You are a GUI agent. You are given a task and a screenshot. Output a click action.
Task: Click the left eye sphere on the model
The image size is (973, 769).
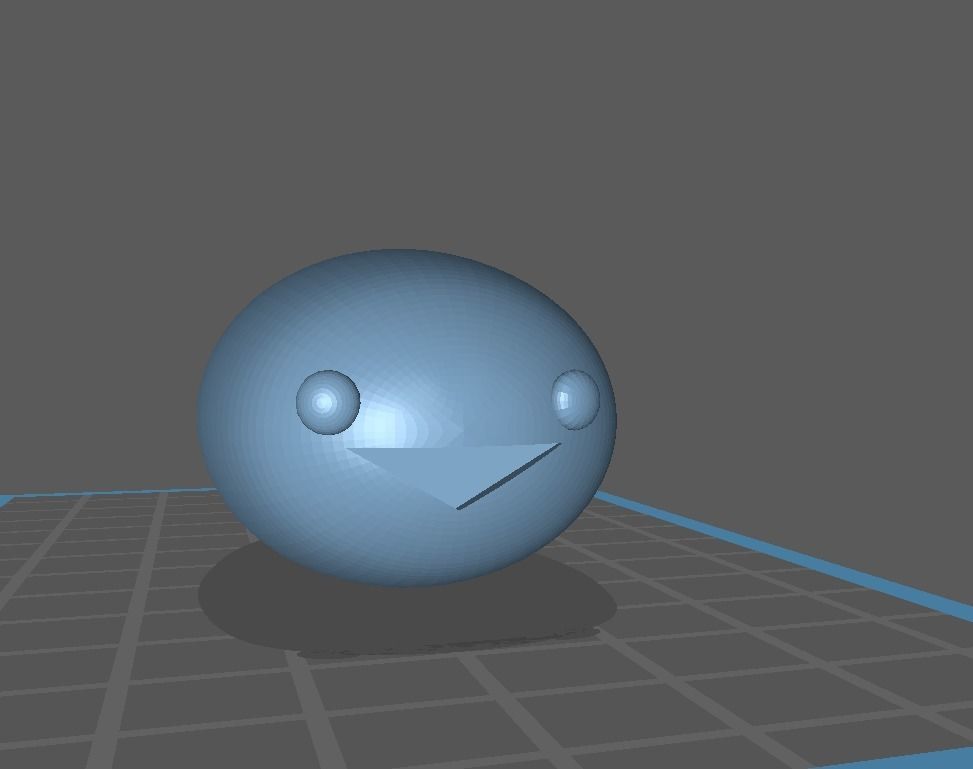coord(328,402)
